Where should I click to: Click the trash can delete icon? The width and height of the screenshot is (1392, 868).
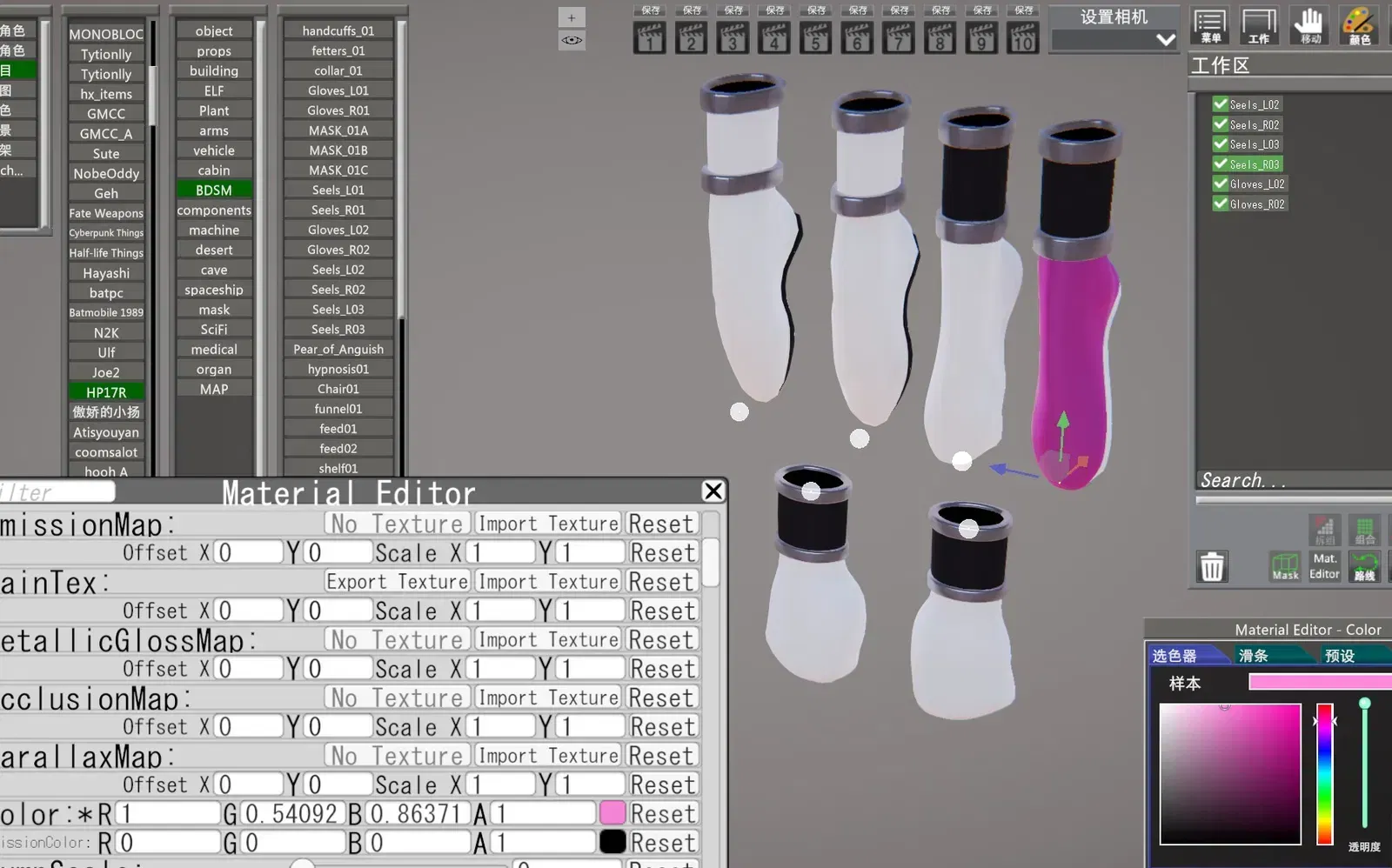[x=1212, y=567]
